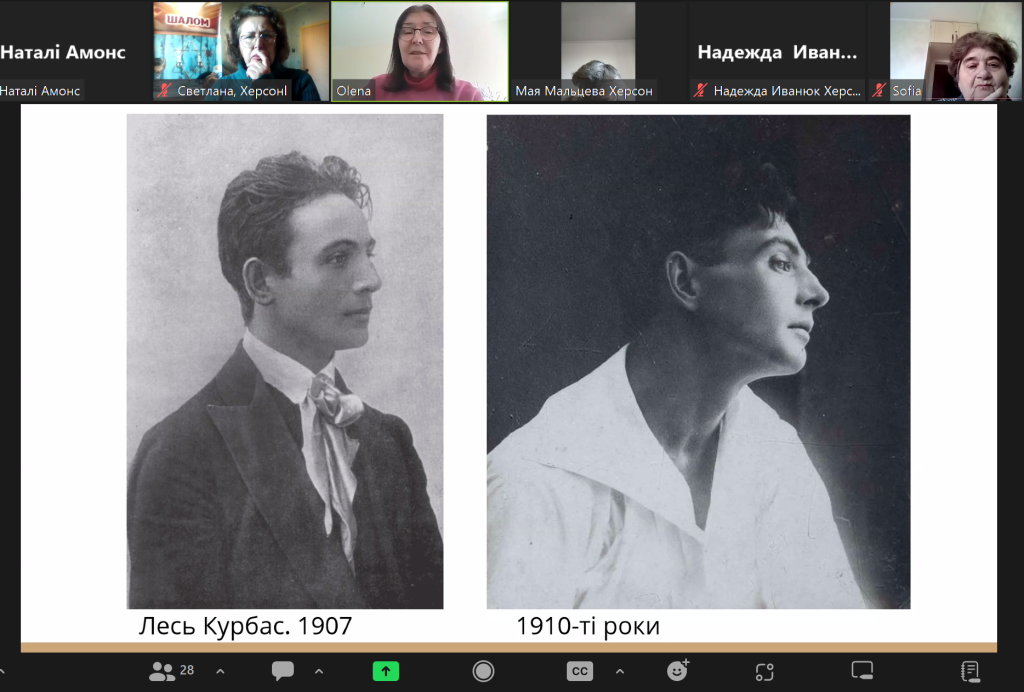Start recording the meeting
The image size is (1024, 692).
pyautogui.click(x=483, y=671)
